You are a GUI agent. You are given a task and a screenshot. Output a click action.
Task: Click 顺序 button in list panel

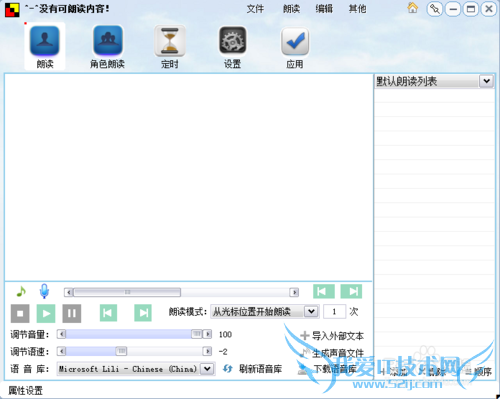479,372
